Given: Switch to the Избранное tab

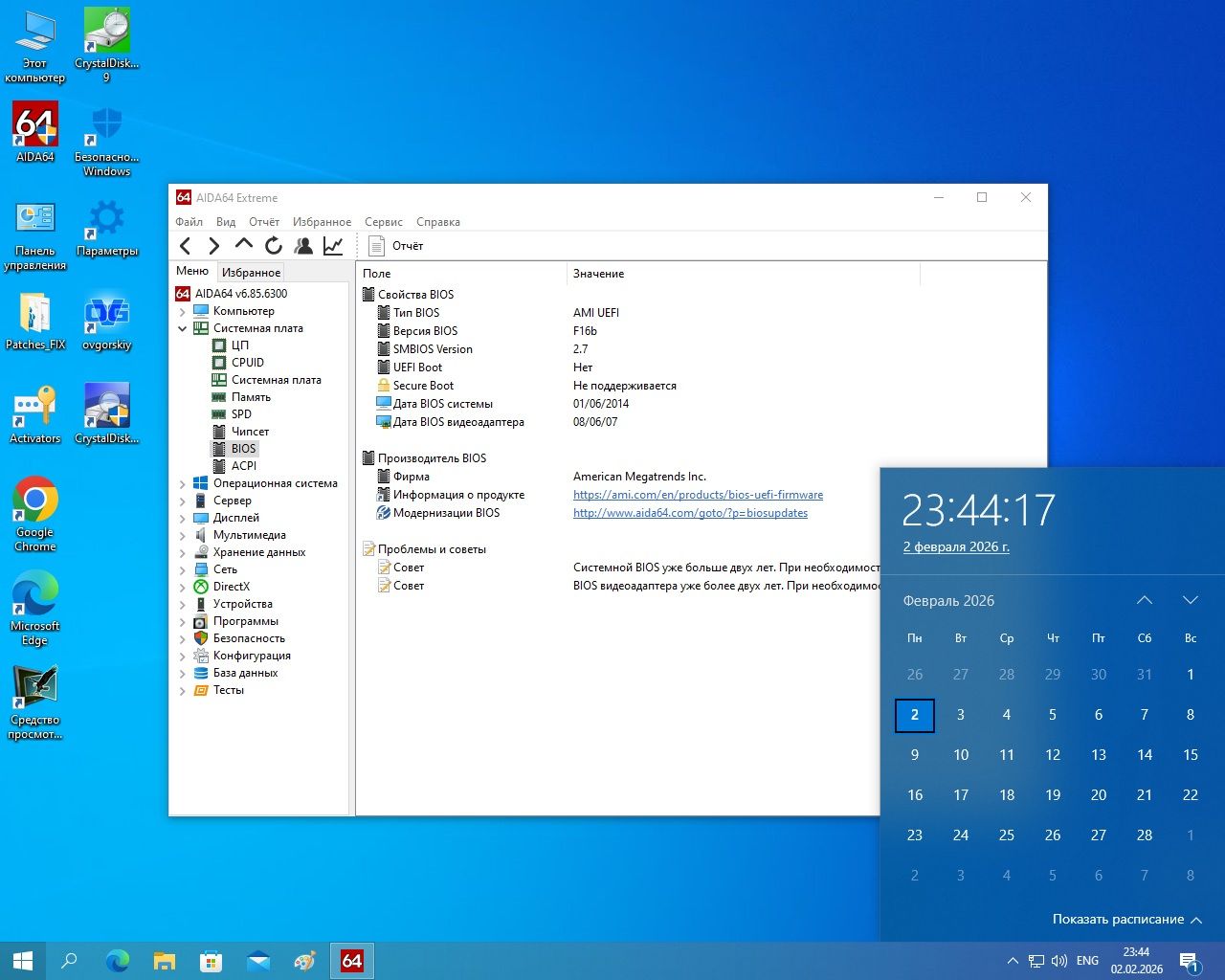Looking at the screenshot, I should pos(251,273).
